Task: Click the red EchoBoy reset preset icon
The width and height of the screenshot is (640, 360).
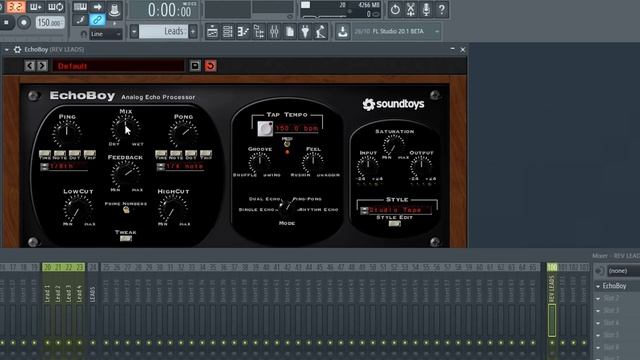Action: 211,66
